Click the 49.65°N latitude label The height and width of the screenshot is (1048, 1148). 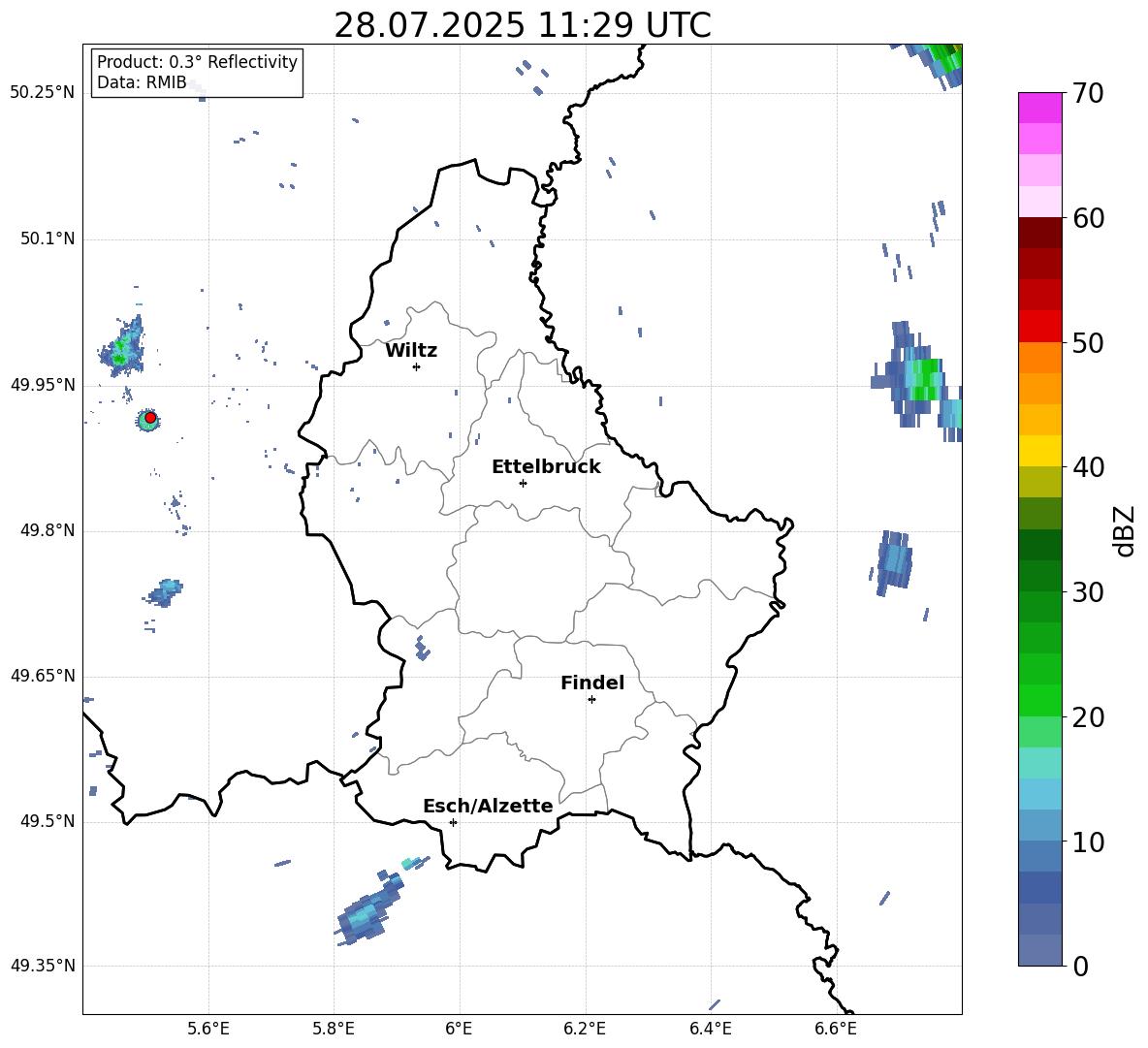[43, 675]
